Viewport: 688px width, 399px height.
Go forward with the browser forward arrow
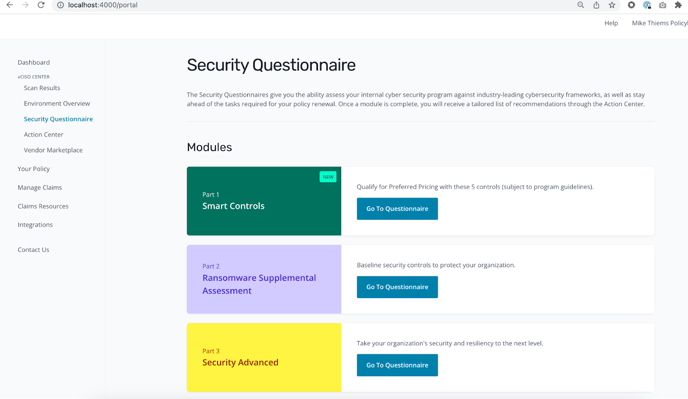click(25, 5)
